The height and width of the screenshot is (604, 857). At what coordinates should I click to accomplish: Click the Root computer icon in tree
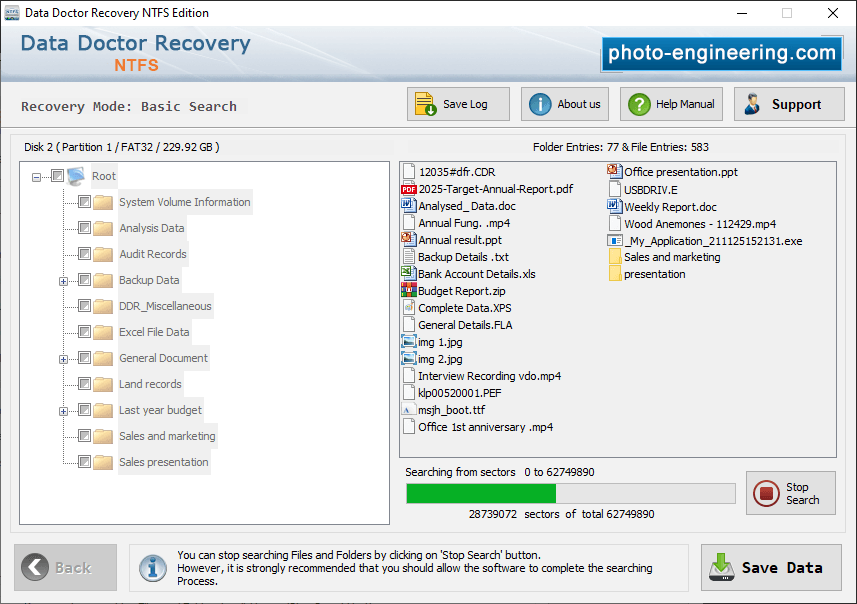pos(76,176)
